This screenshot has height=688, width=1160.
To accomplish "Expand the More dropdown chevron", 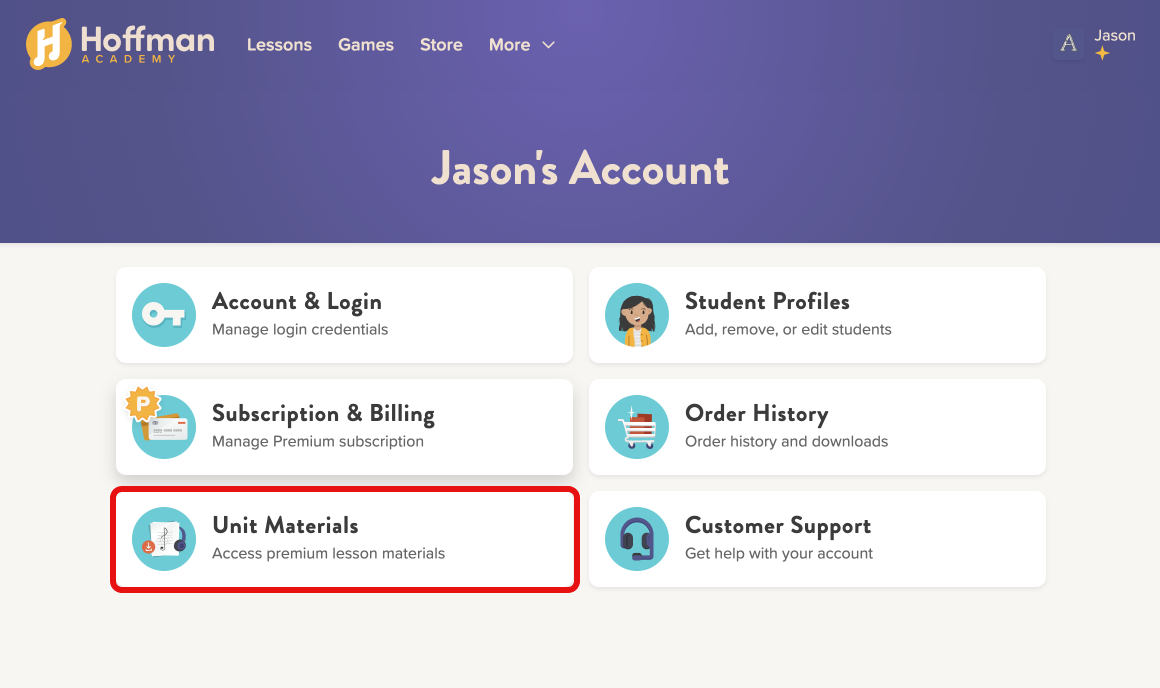I will 548,45.
